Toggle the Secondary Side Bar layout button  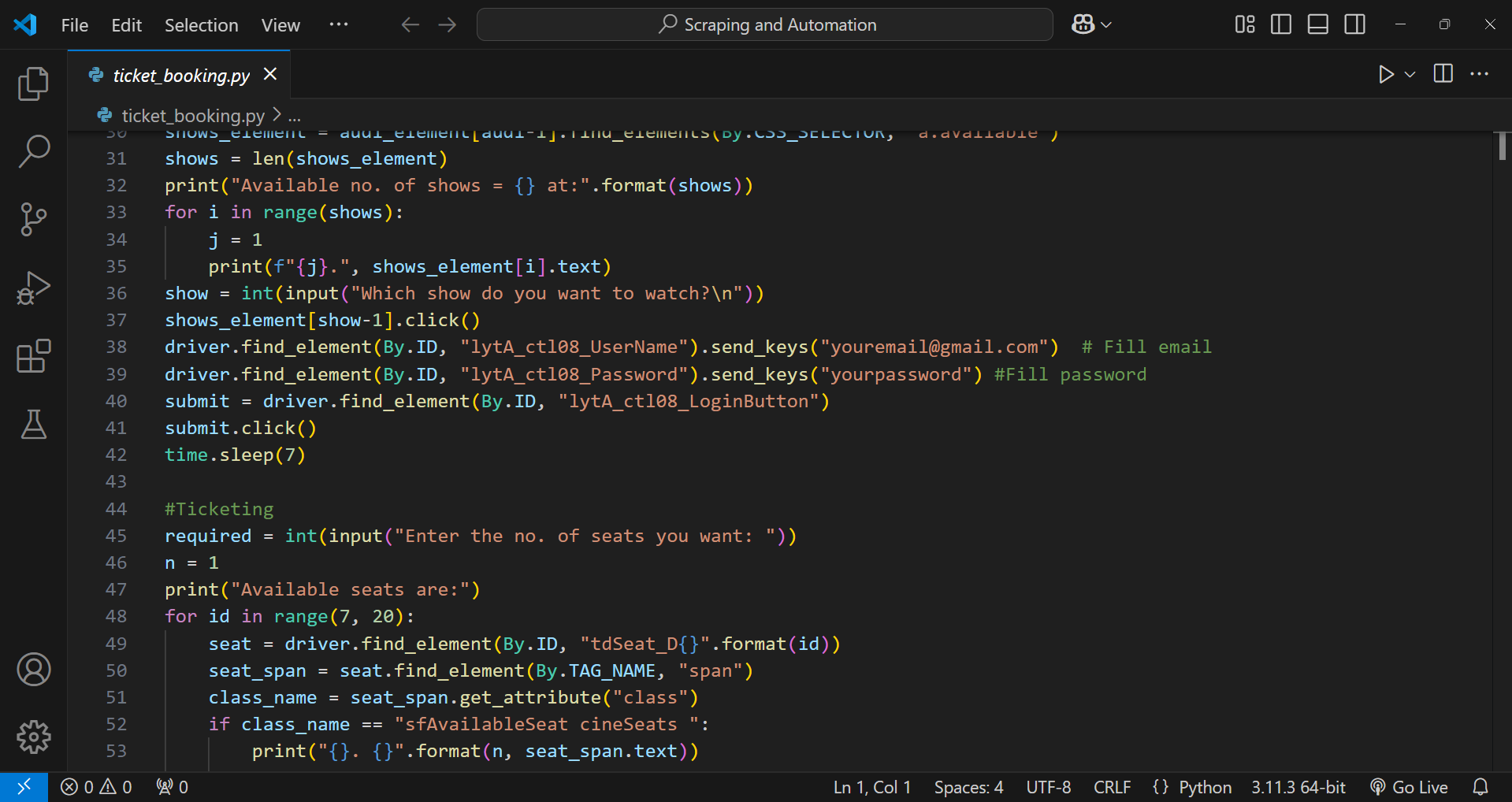[x=1354, y=24]
